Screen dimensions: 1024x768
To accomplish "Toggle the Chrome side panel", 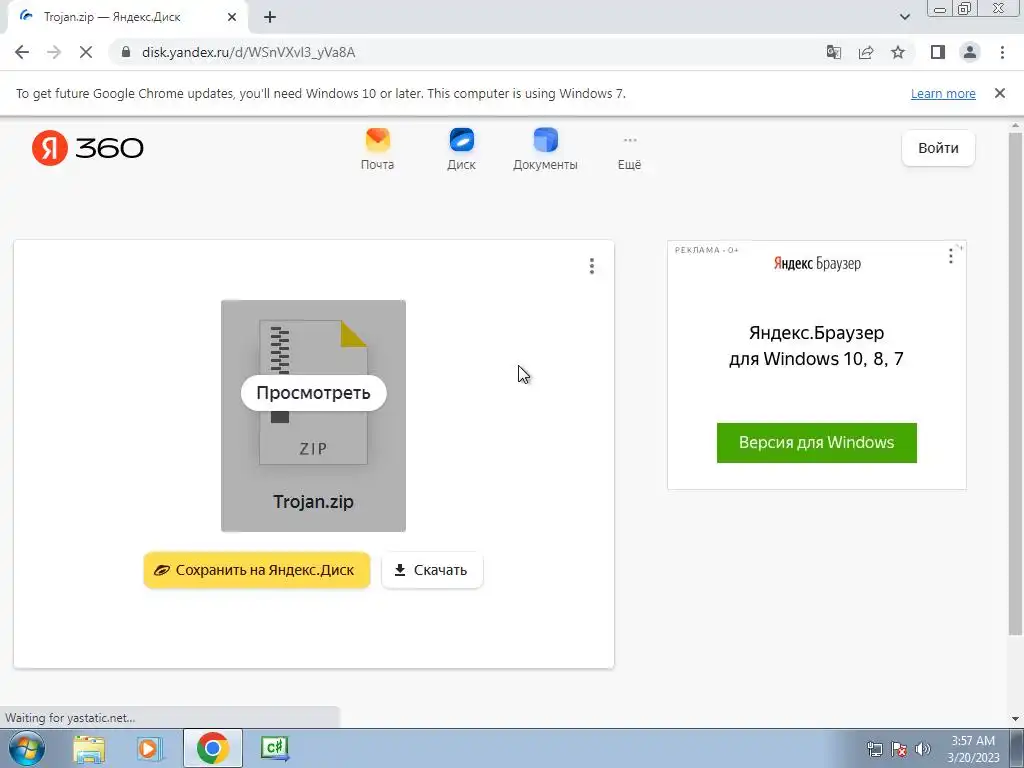I will click(938, 52).
